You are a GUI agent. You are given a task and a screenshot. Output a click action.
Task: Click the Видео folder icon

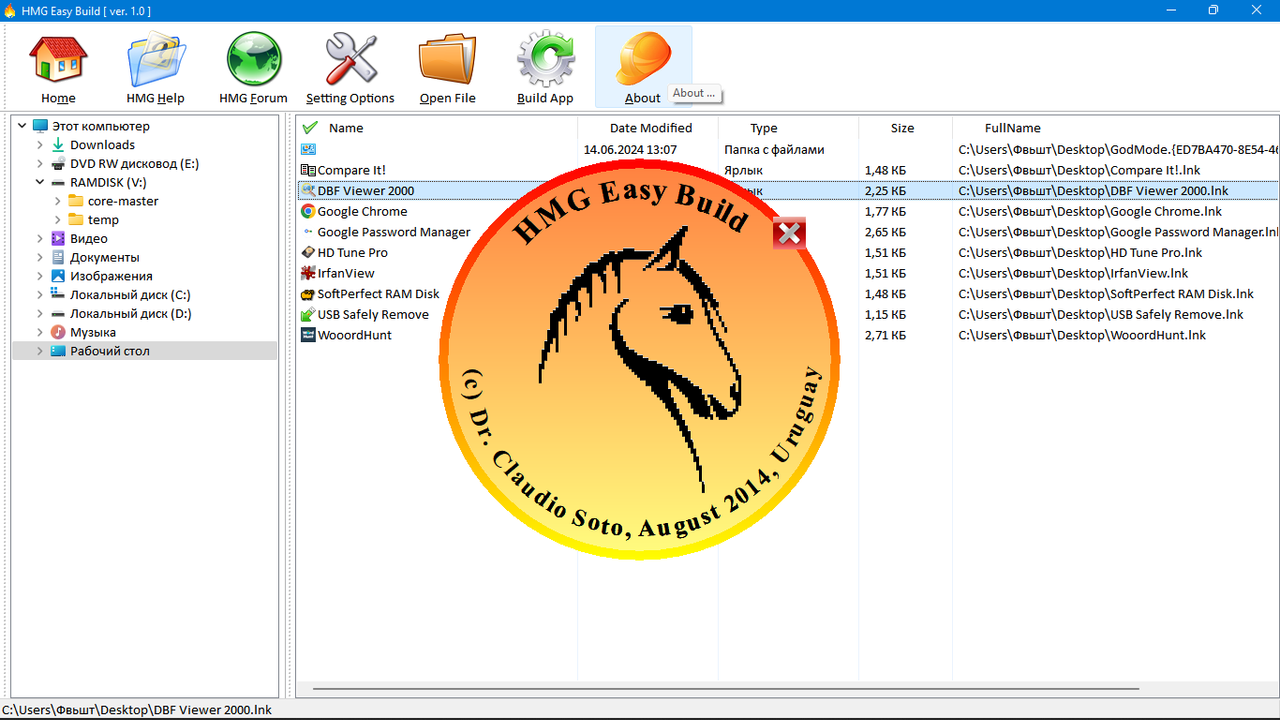(58, 238)
